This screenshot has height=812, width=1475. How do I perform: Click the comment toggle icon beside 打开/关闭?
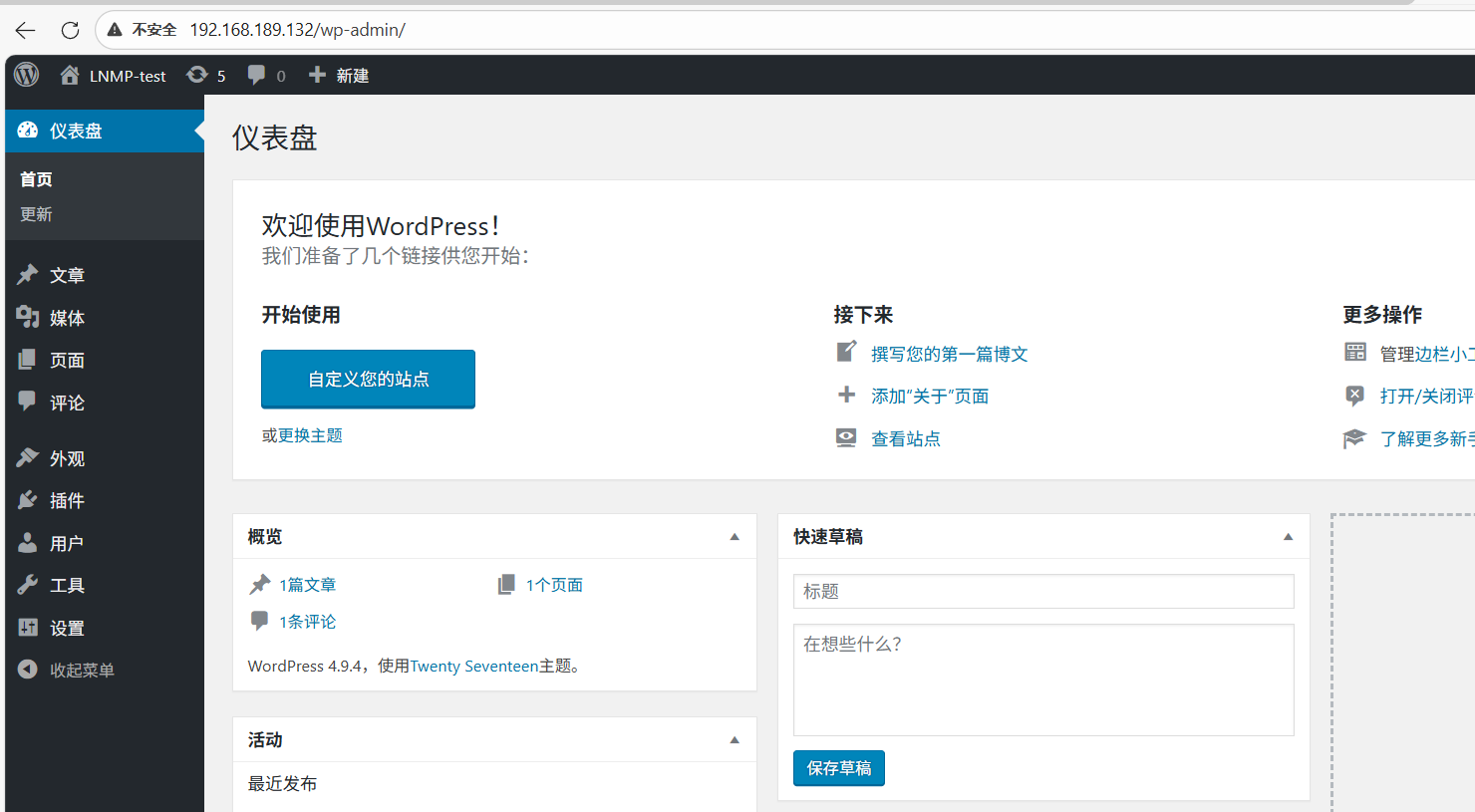pos(1355,395)
